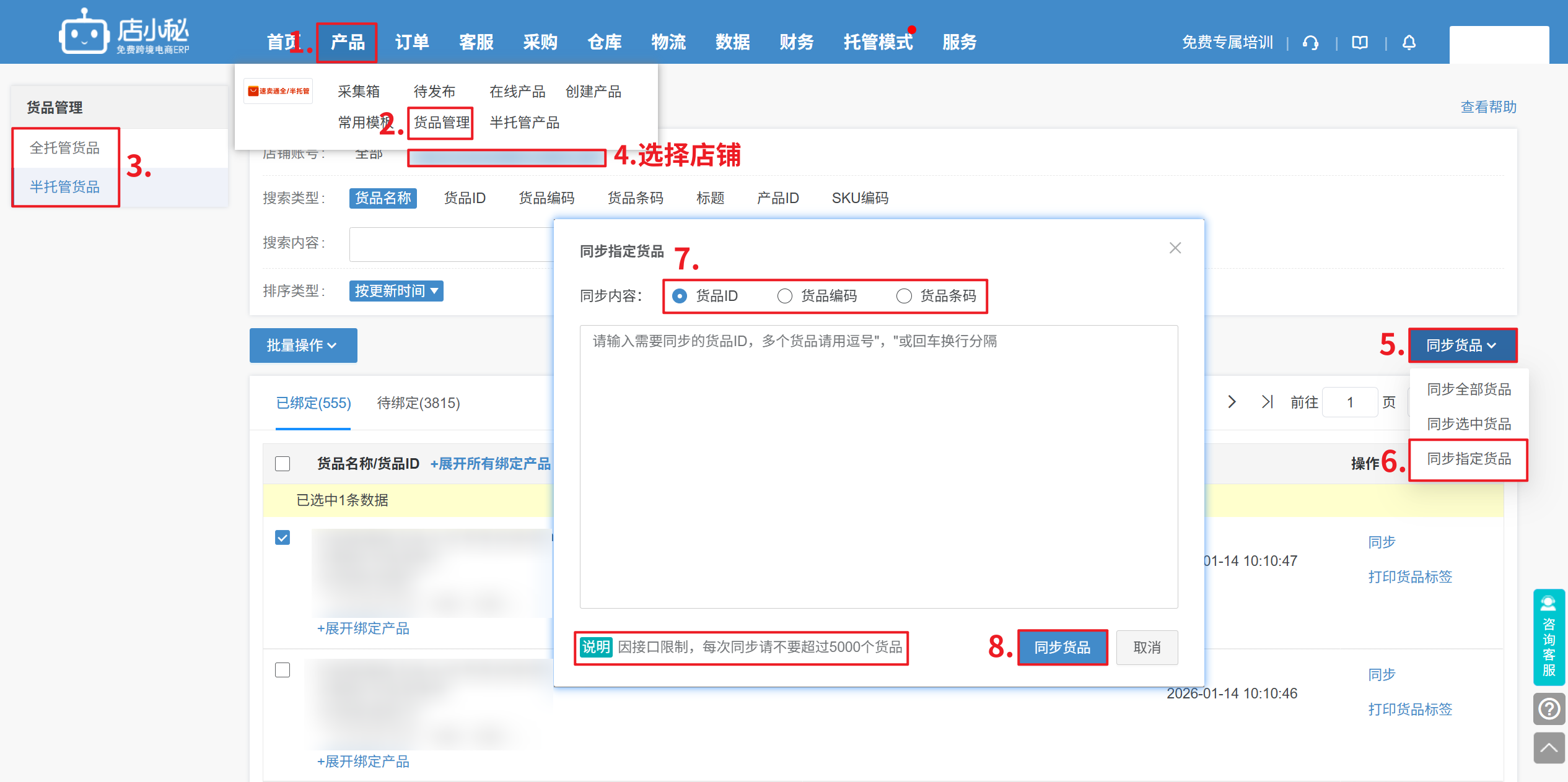
Task: Tick the select-all checkbox in table header
Action: (283, 464)
